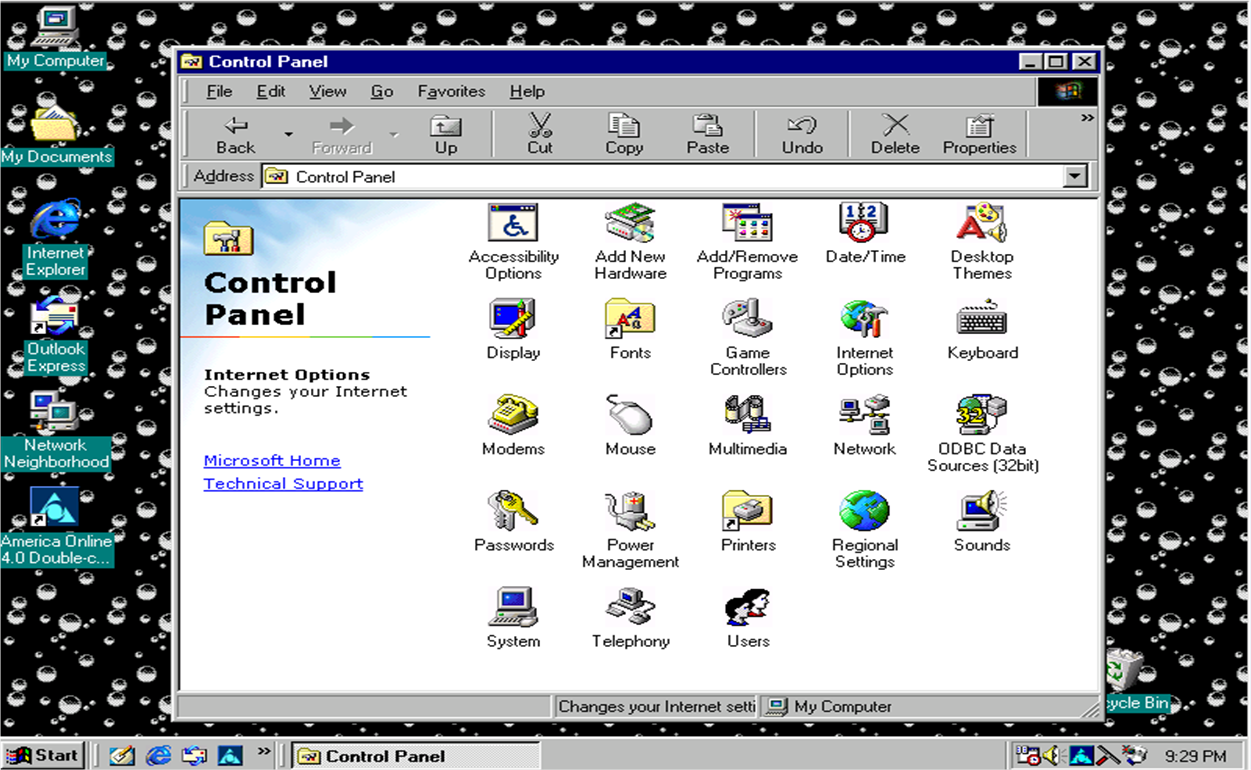Open ODBC Data Sources (32bit) icon

click(981, 415)
